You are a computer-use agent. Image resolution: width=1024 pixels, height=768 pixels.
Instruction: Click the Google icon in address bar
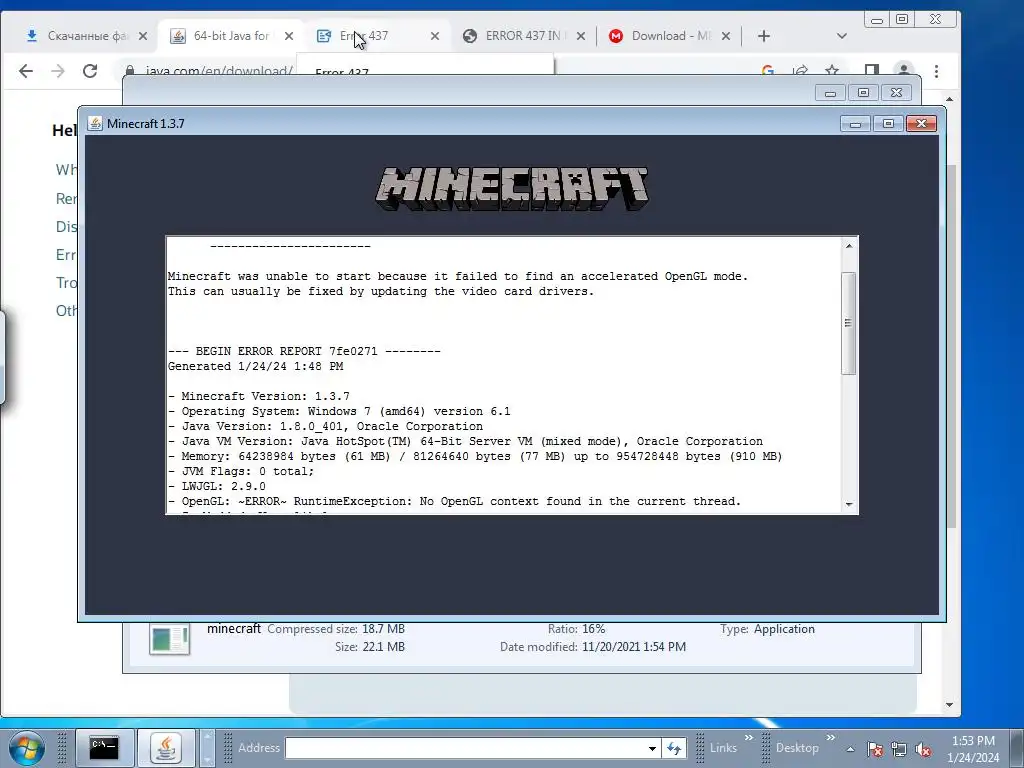coord(768,70)
